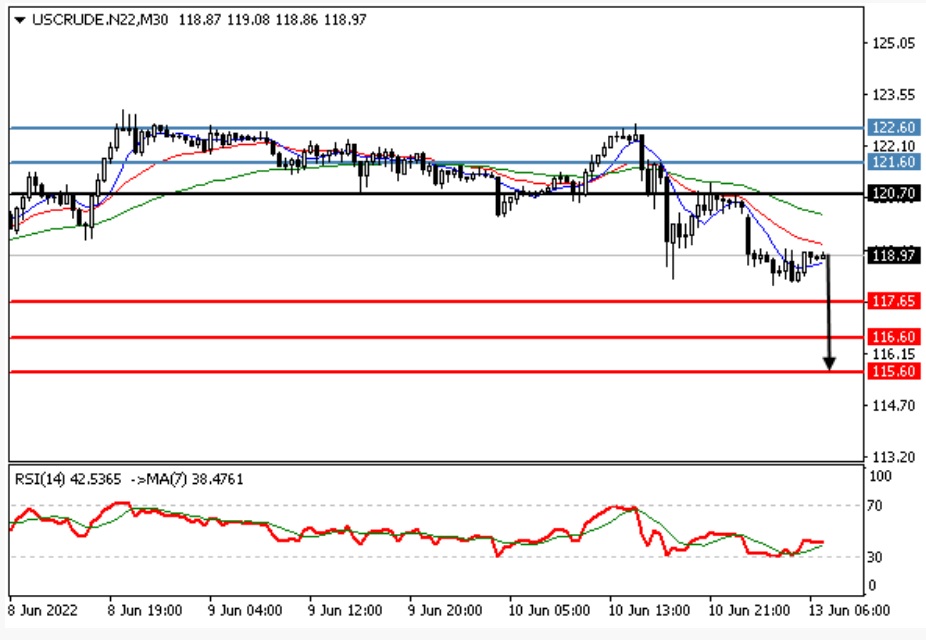Screen dimensions: 926x640
Task: Select the 116.60 red support price label
Action: coord(893,337)
